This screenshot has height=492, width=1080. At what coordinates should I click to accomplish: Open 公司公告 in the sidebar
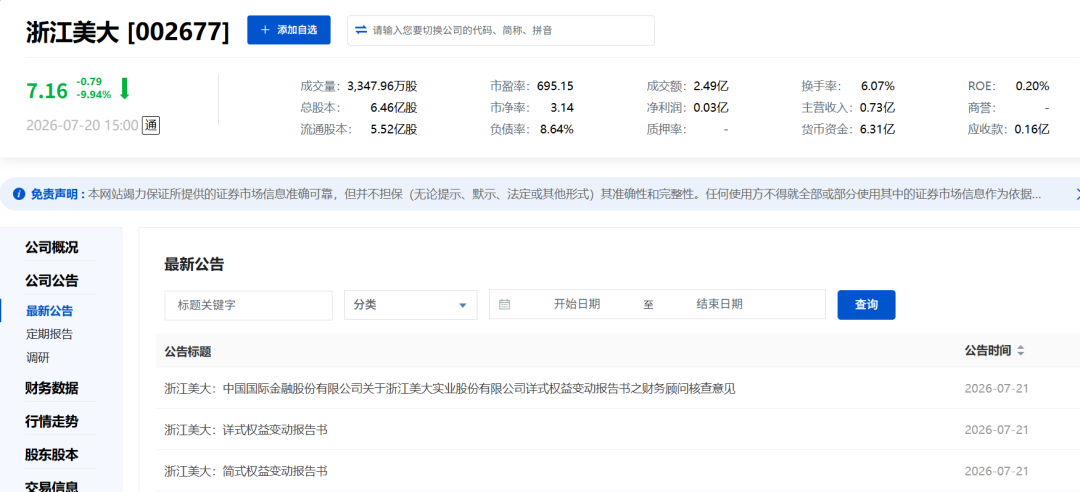[52, 280]
